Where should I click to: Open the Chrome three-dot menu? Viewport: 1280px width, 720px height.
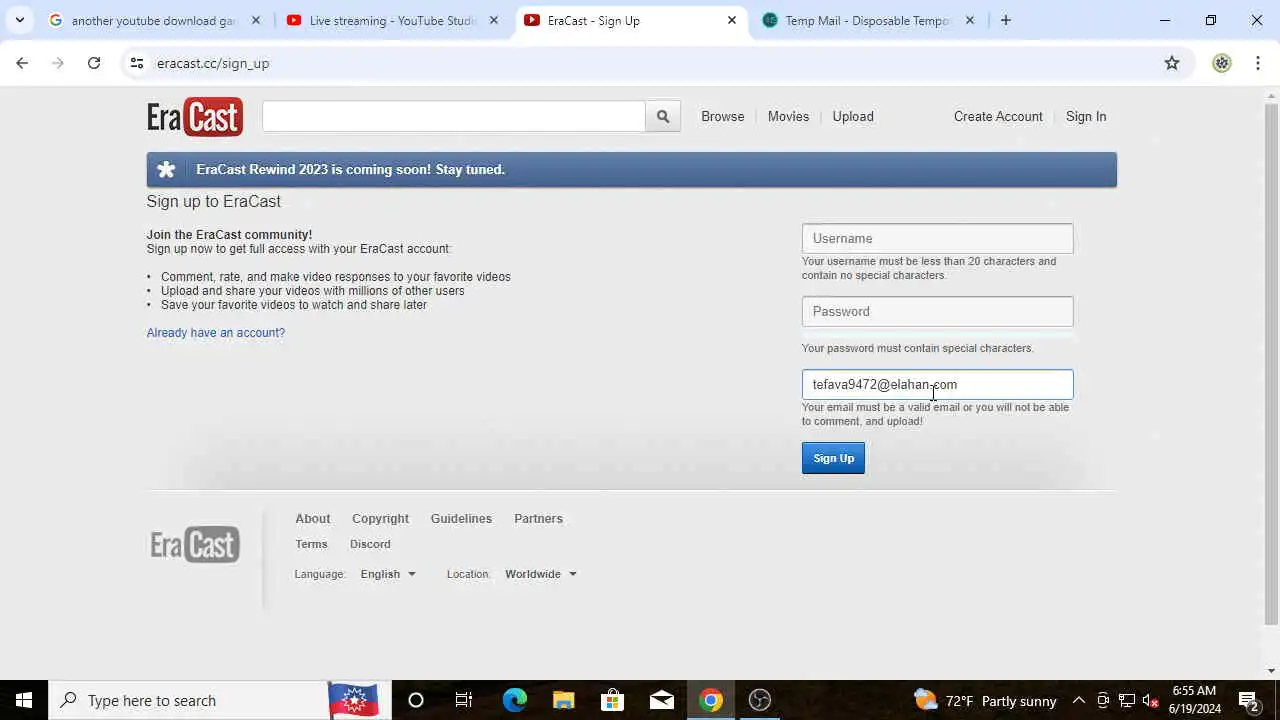click(1257, 63)
